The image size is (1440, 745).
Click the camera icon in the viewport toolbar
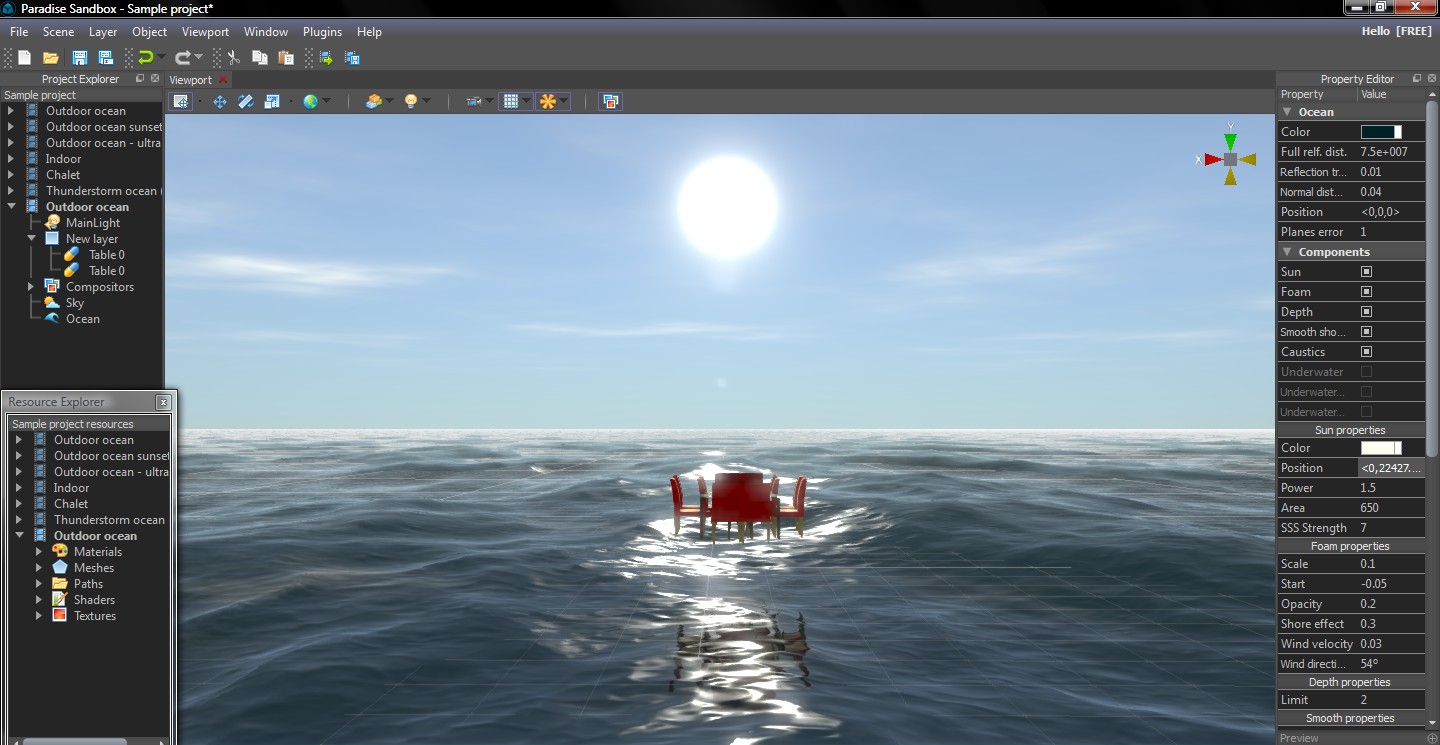[x=474, y=101]
